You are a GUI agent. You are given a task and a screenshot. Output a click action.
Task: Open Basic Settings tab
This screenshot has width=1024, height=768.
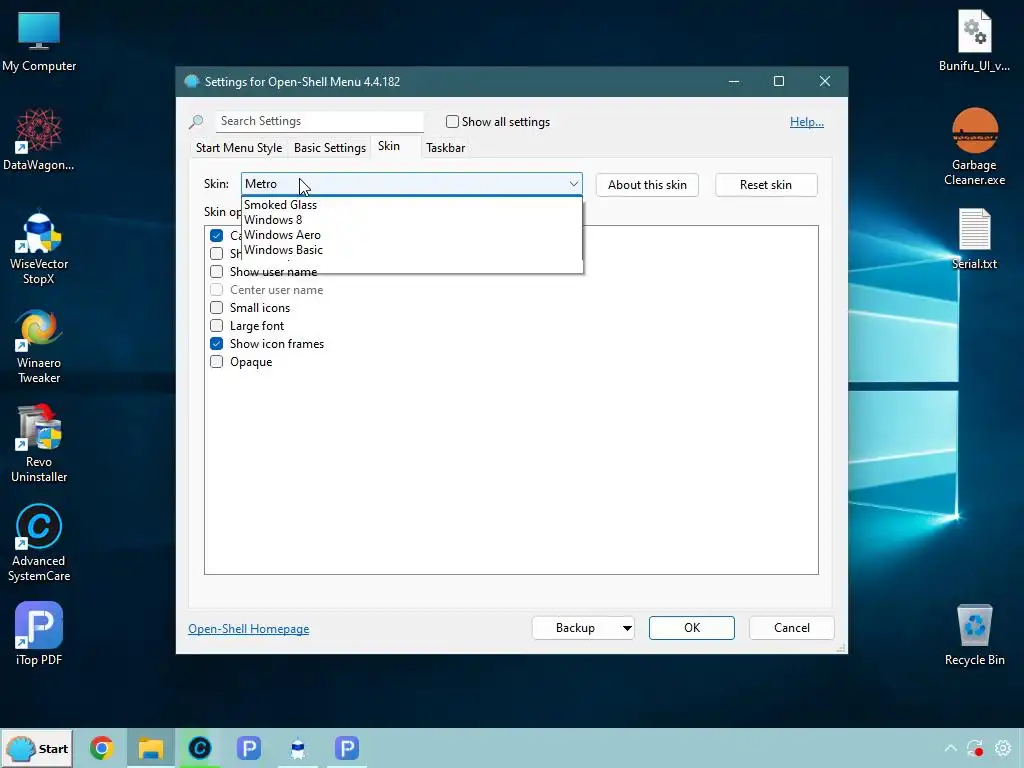coord(330,148)
